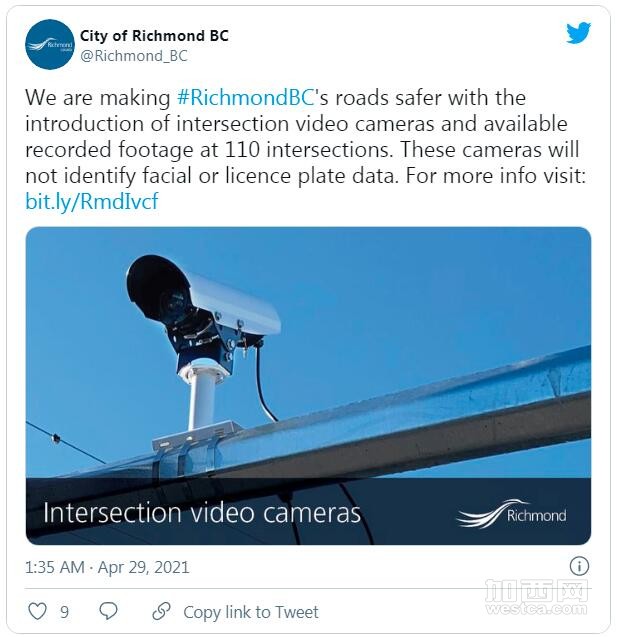Click the Intersection video cameras caption
Image resolution: width=617 pixels, height=637 pixels.
202,513
